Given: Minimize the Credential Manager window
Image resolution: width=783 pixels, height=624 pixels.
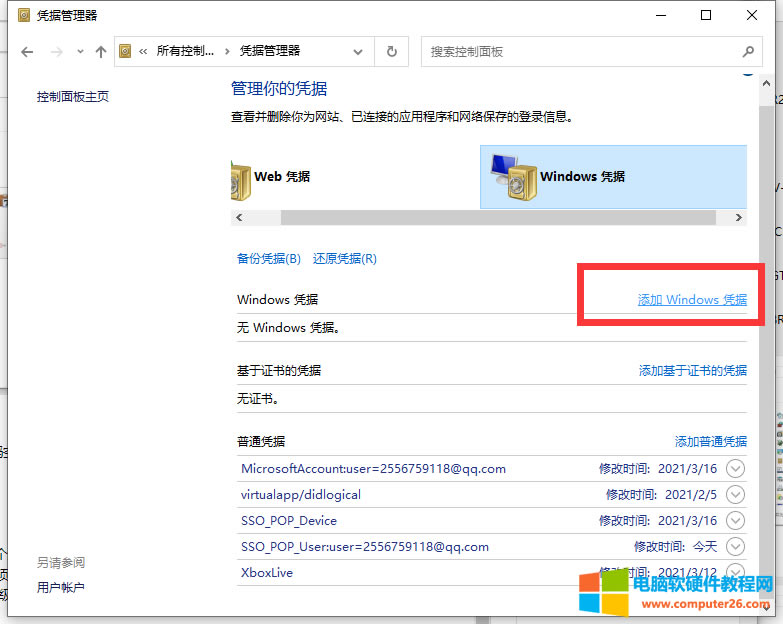Looking at the screenshot, I should [x=661, y=15].
